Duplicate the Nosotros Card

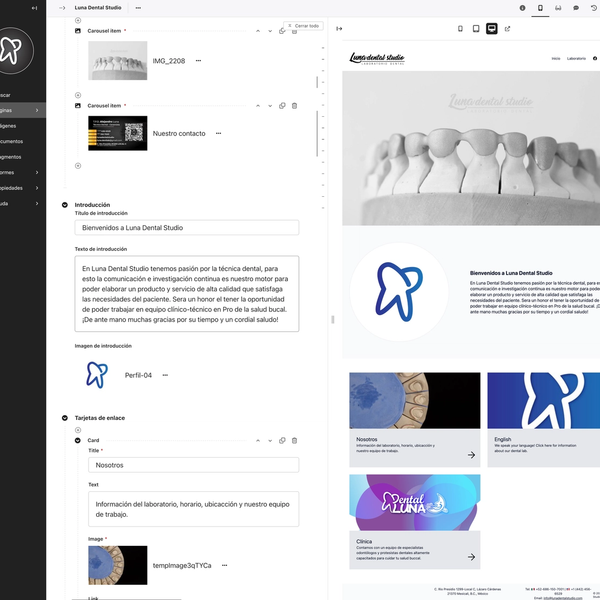coord(282,440)
